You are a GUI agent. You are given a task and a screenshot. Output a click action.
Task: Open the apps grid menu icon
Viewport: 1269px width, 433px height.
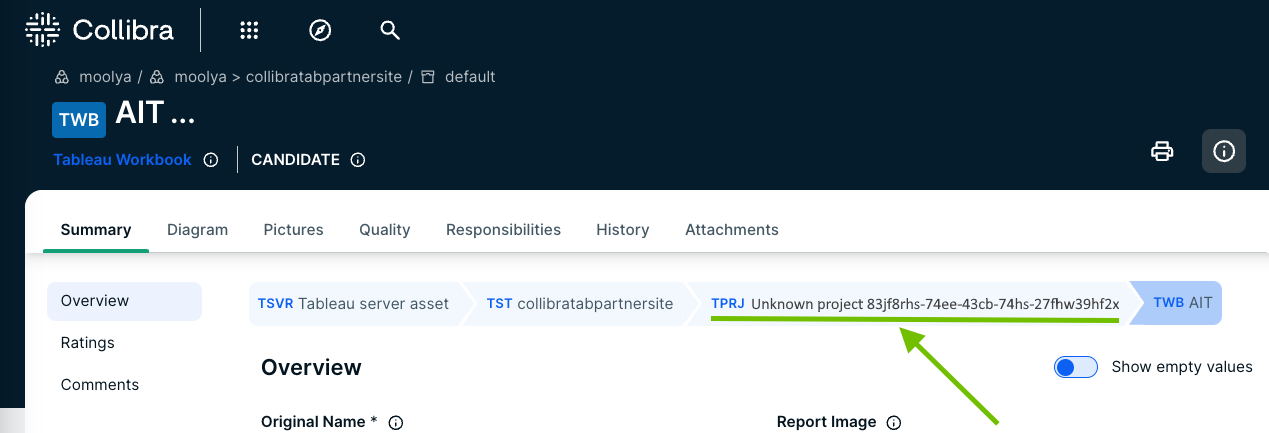[x=249, y=30]
